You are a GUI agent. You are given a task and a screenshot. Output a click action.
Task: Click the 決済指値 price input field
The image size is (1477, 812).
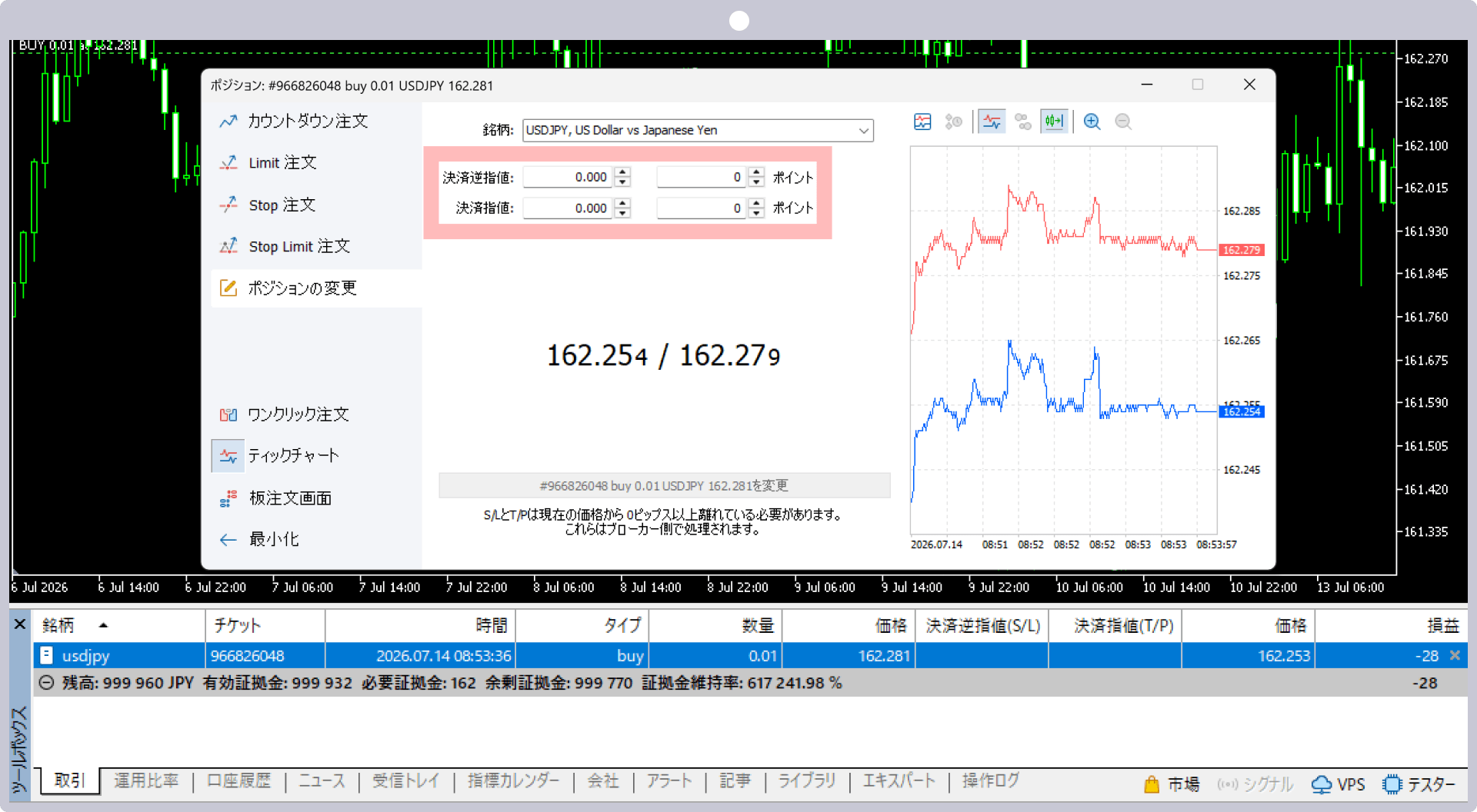(x=568, y=208)
